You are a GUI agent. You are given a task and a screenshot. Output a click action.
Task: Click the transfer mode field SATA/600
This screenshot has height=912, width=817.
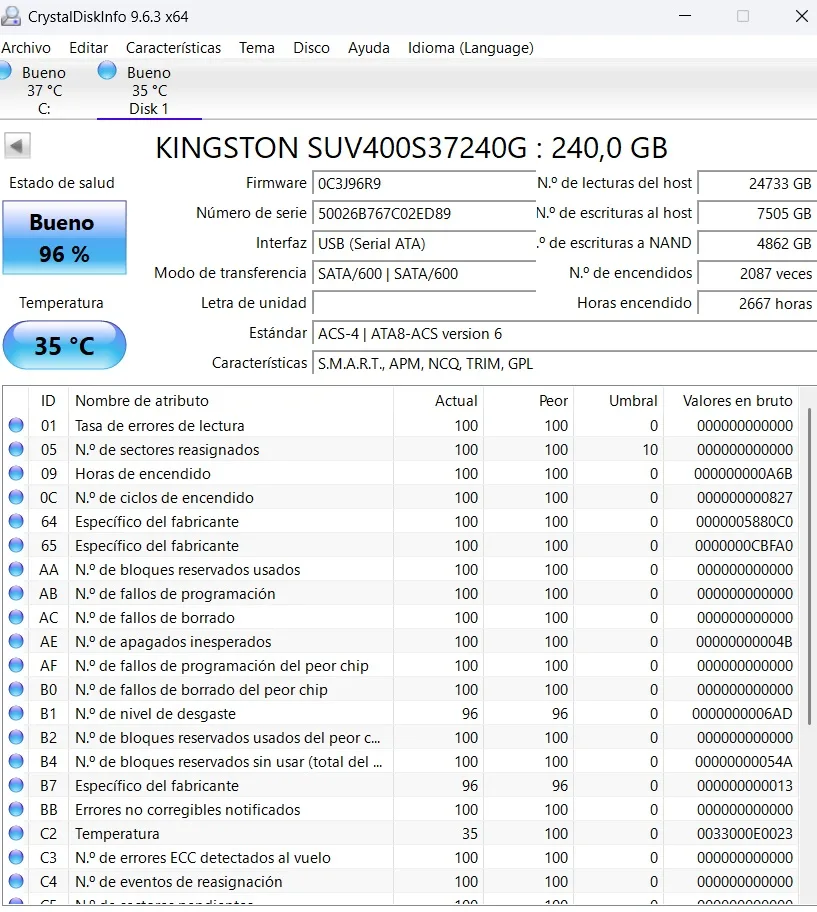[x=423, y=273]
